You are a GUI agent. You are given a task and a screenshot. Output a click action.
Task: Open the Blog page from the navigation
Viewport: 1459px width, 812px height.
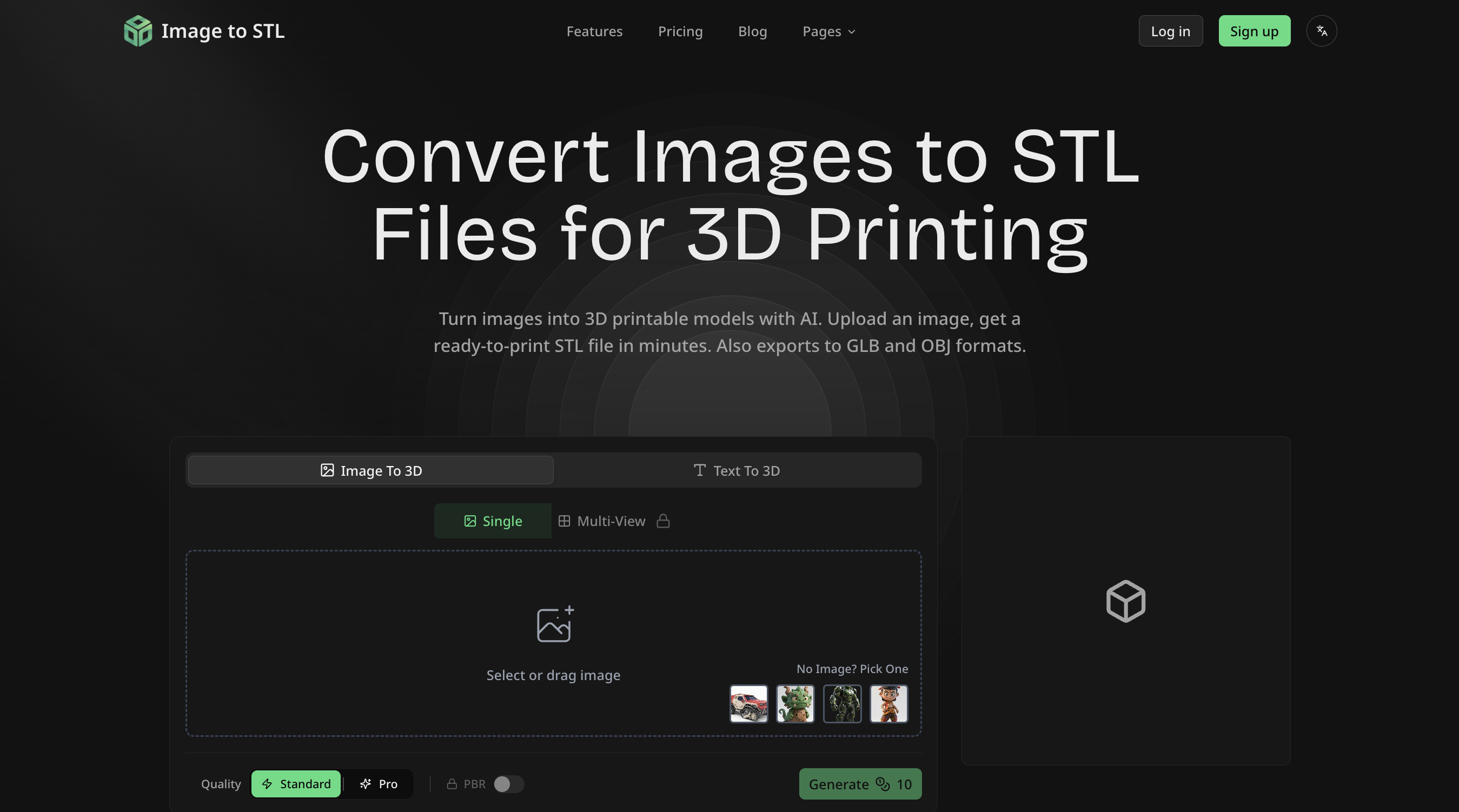pyautogui.click(x=752, y=31)
